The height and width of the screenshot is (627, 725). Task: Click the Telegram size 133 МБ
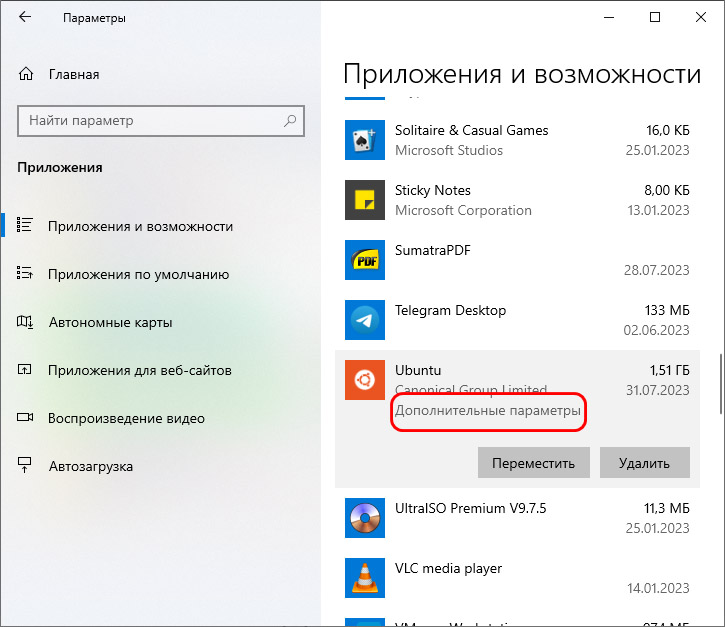point(667,310)
